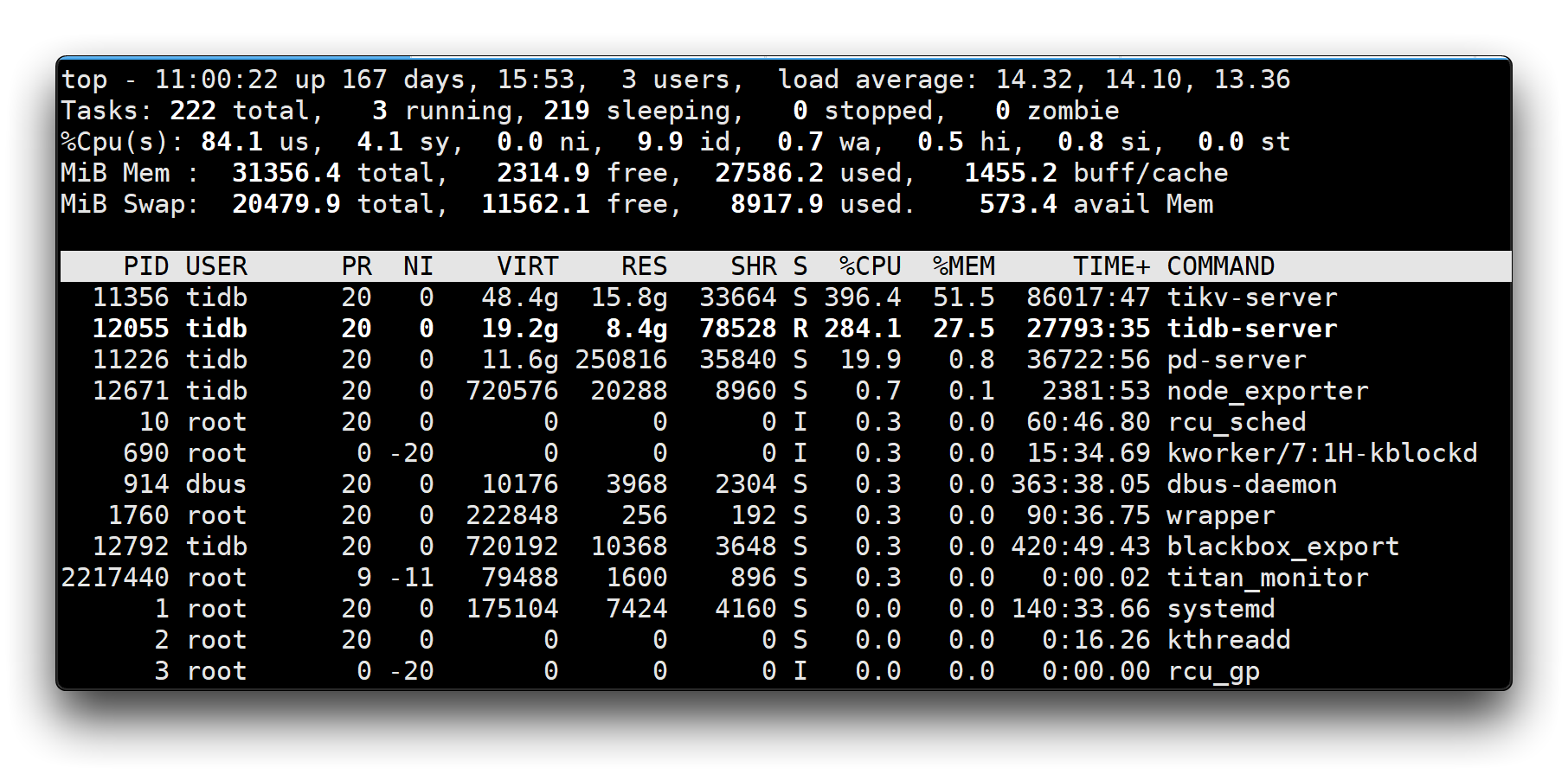This screenshot has height=774, width=1568.
Task: Click the RES column header
Action: (645, 266)
